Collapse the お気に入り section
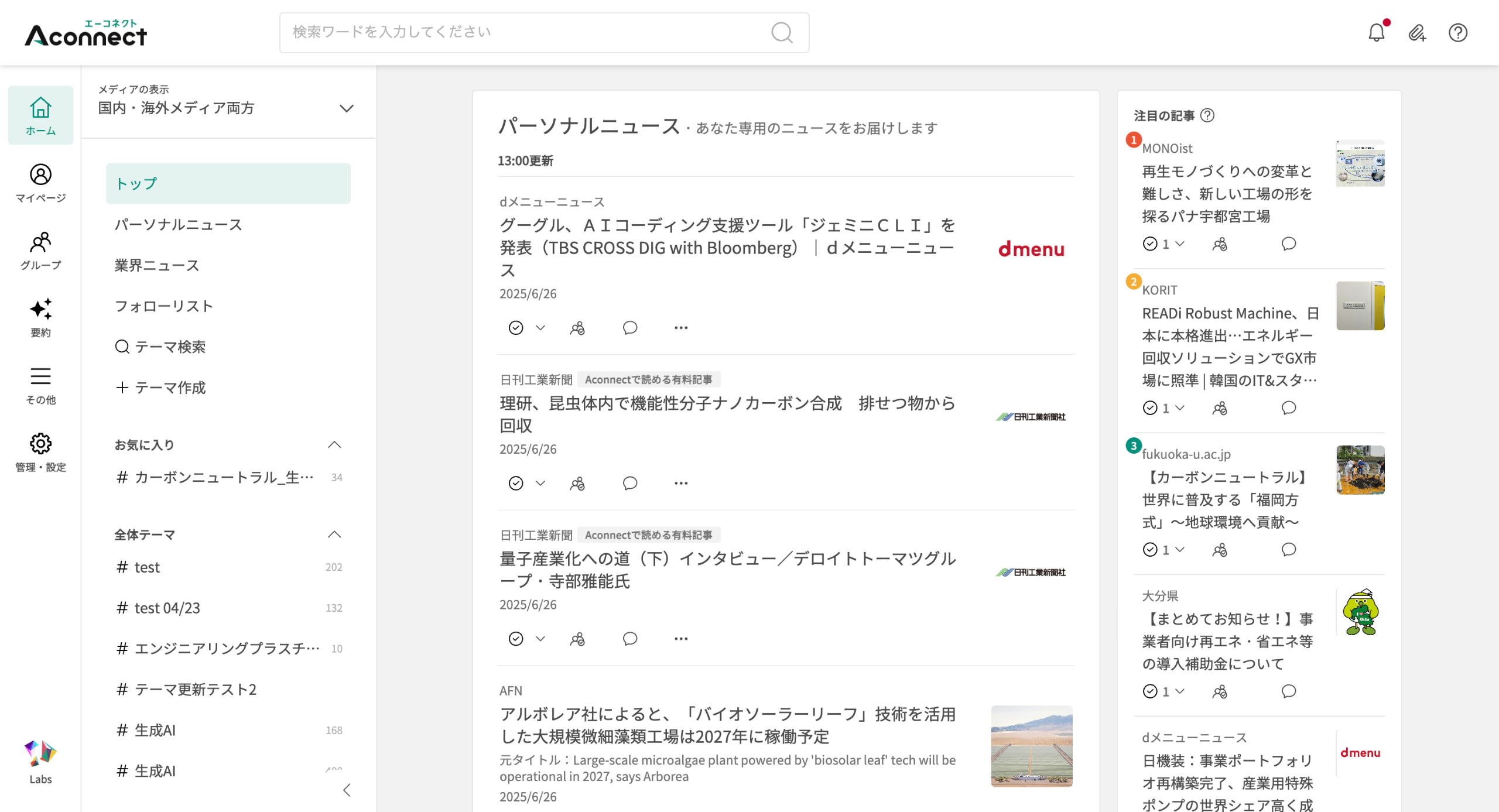 pos(334,445)
